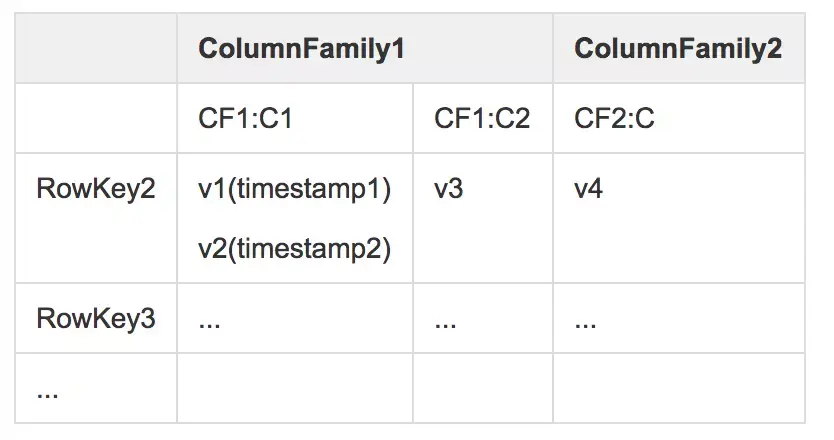Click the v1(timestamp1) value text
The image size is (834, 440).
tap(294, 189)
